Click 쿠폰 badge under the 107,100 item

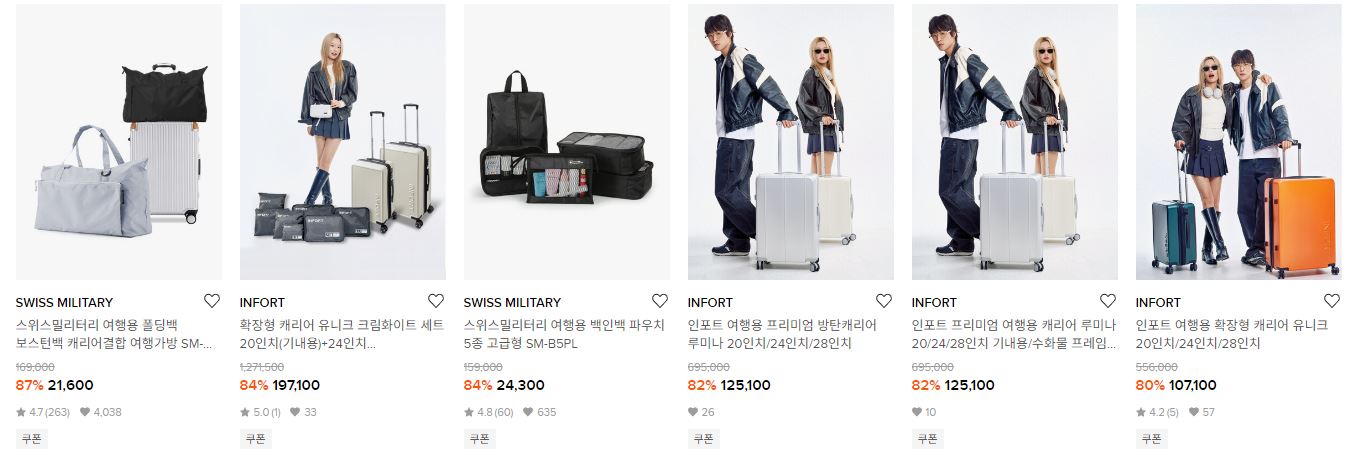click(x=1151, y=439)
